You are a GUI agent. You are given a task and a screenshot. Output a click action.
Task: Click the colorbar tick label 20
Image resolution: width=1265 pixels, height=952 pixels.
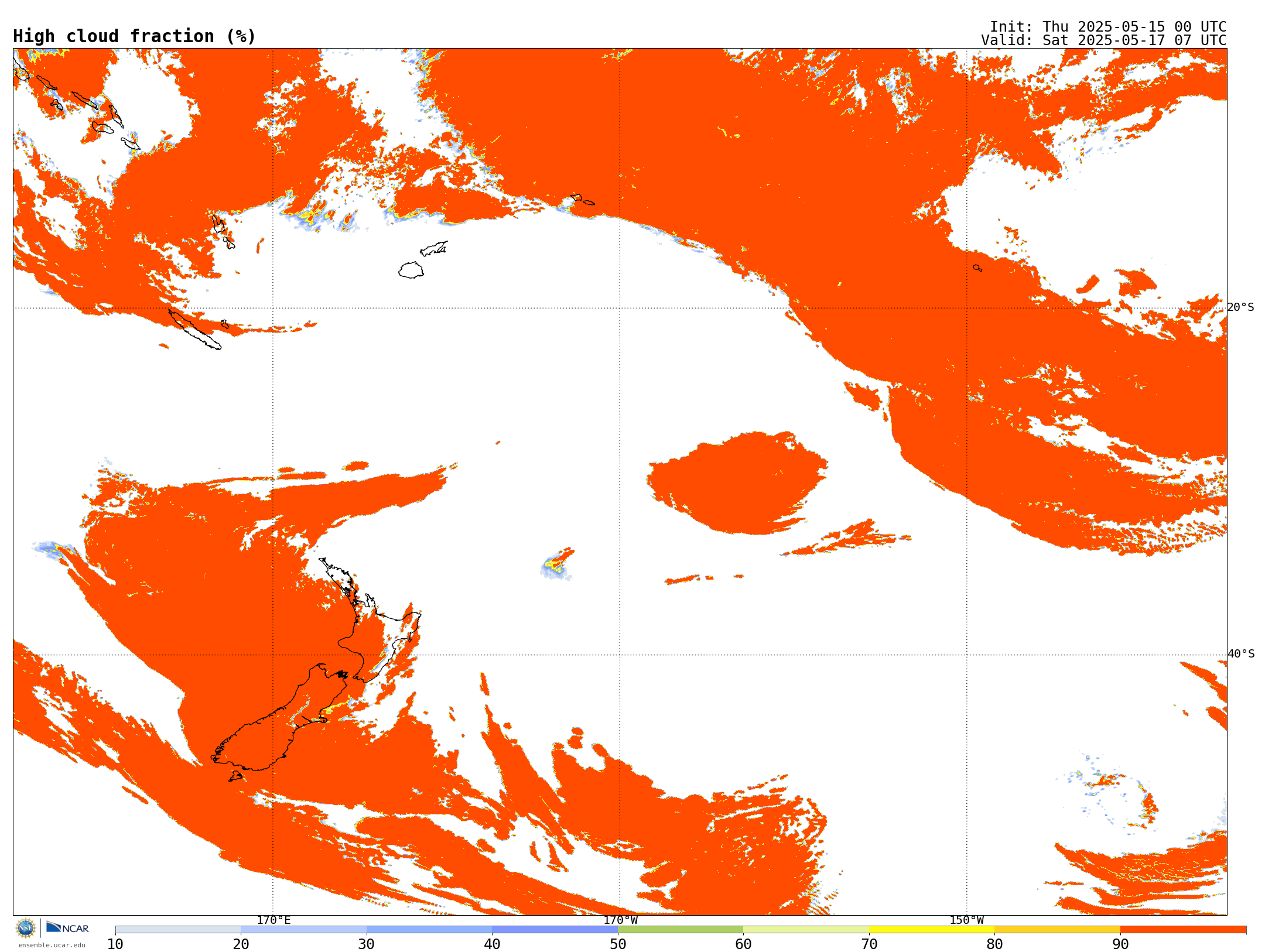coord(241,944)
